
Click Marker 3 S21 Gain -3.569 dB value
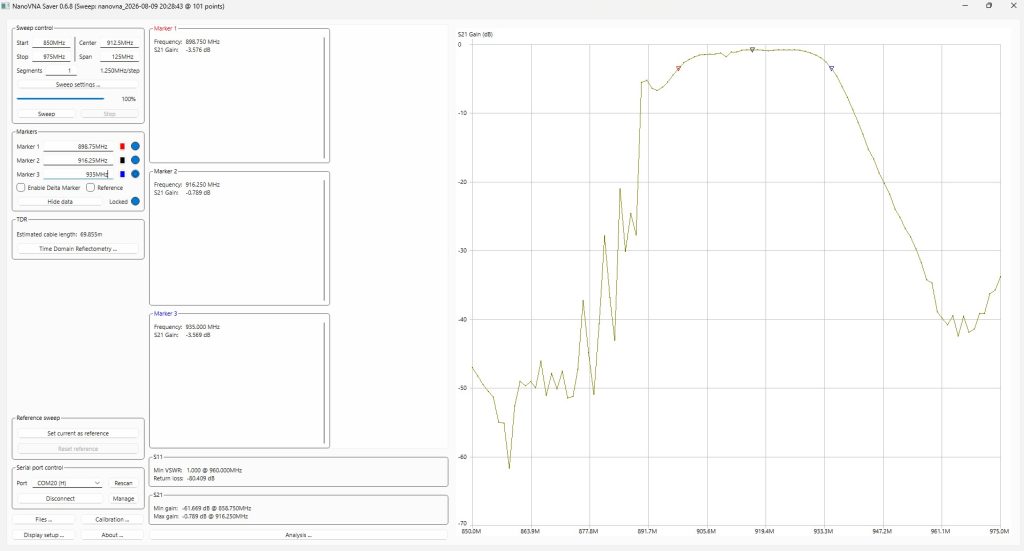198,335
